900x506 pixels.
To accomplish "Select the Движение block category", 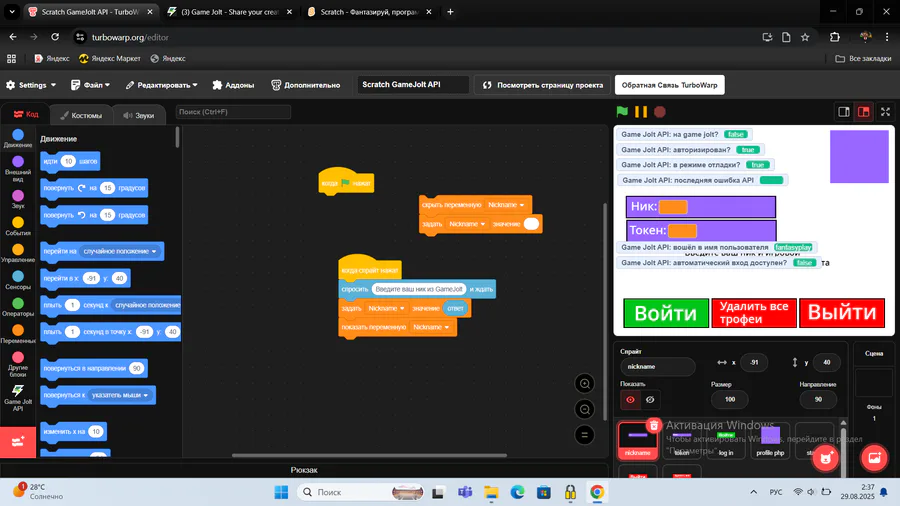I will coord(18,138).
